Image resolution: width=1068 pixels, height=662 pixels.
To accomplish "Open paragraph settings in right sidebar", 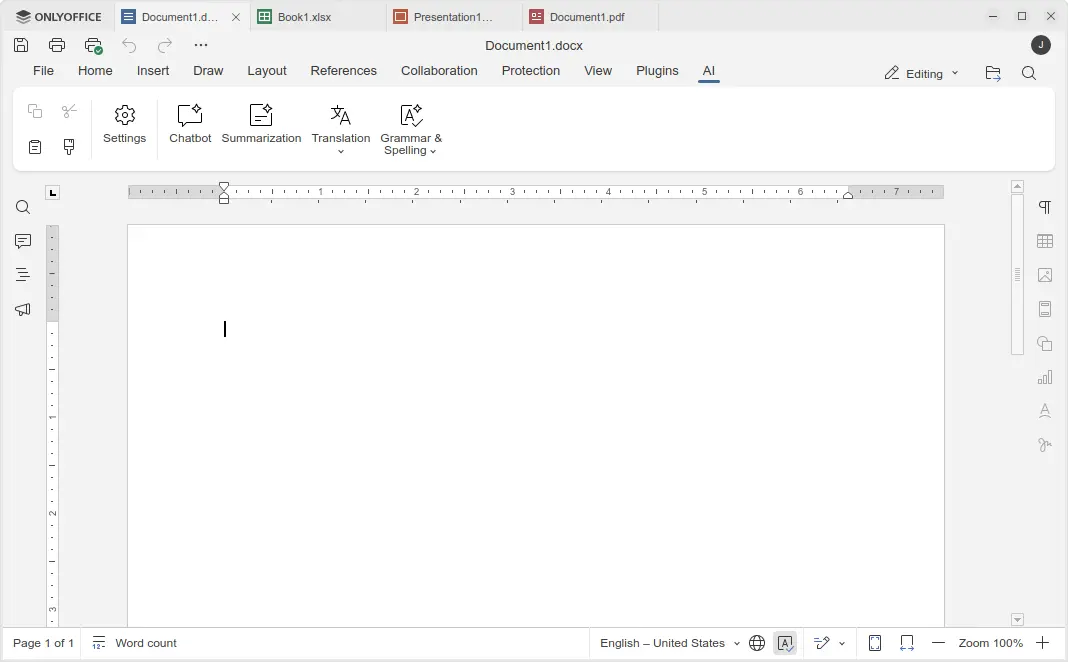I will [x=1045, y=207].
